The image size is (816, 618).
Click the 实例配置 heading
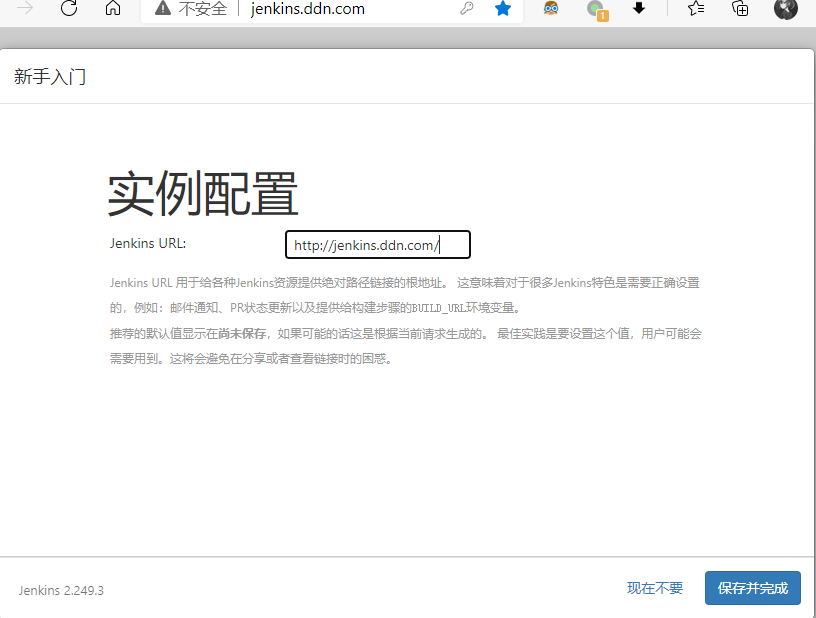(202, 193)
